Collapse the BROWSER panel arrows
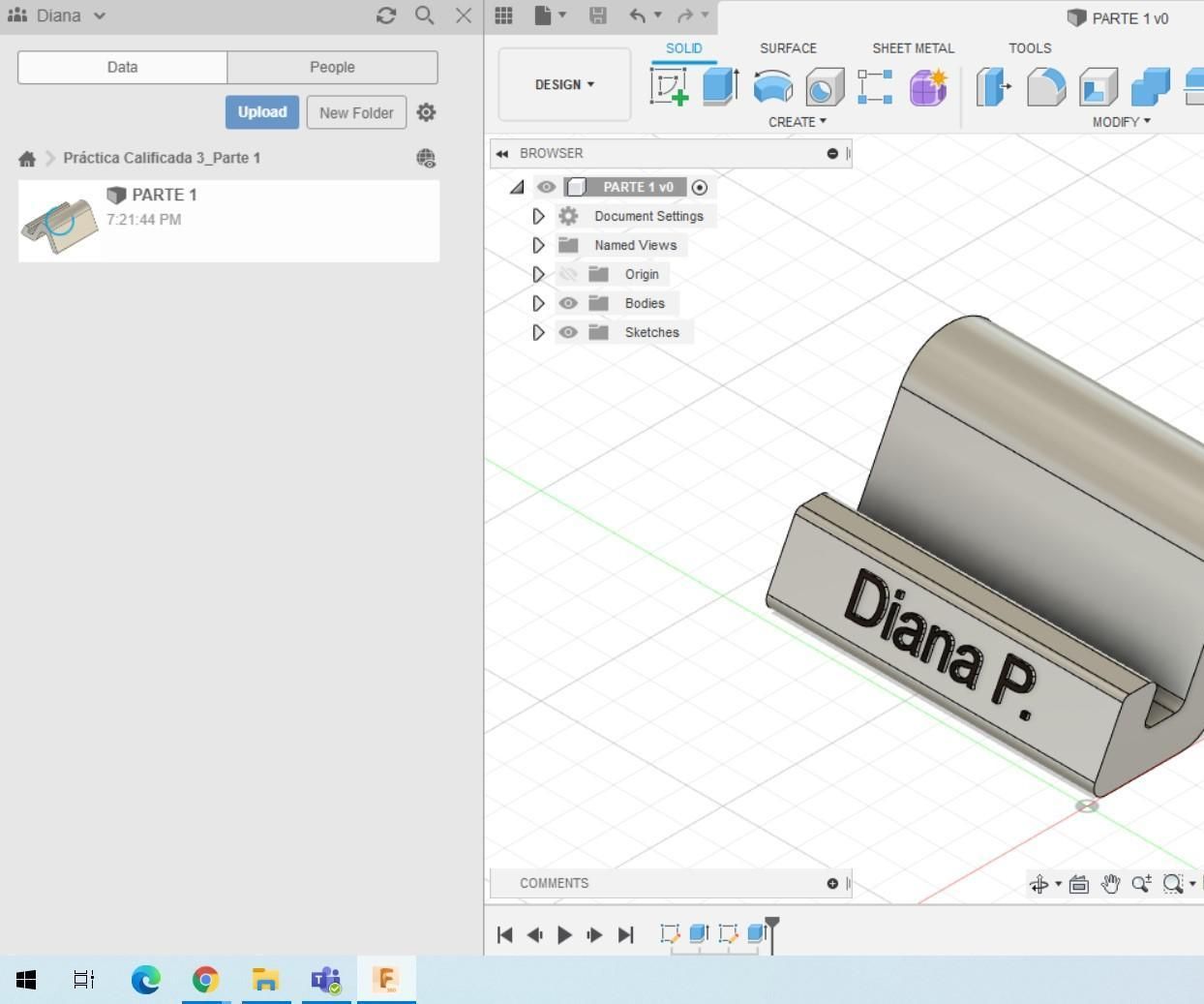 (x=501, y=153)
